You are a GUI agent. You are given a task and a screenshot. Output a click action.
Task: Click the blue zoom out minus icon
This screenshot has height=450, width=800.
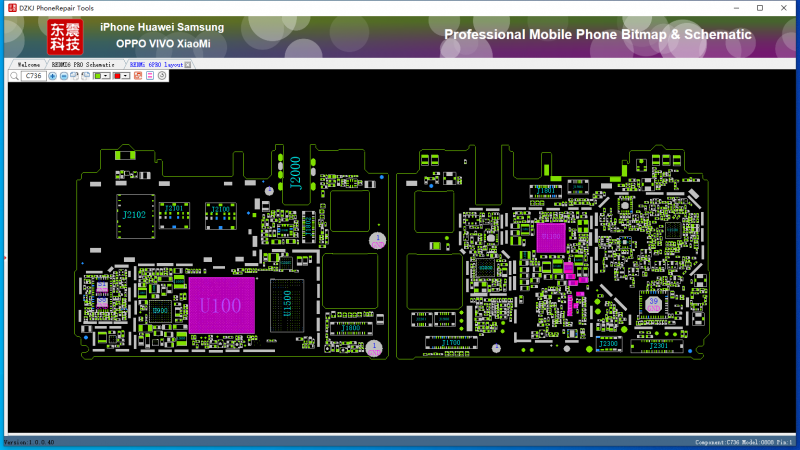coord(64,76)
